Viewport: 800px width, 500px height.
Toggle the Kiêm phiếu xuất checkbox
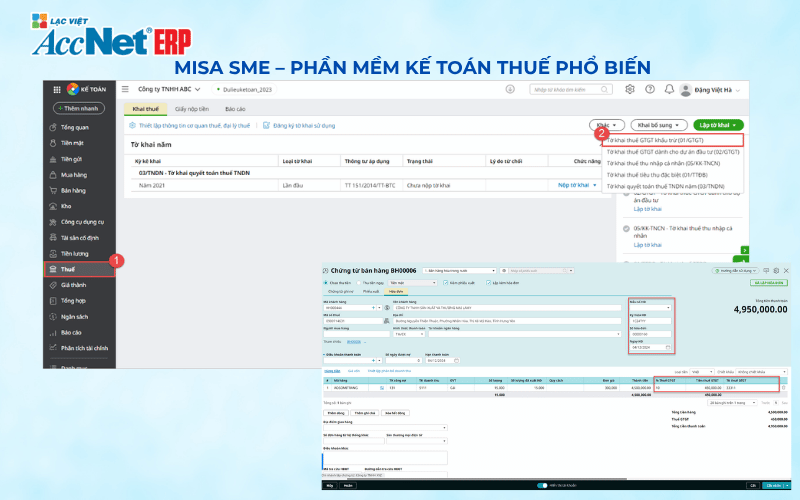click(445, 283)
